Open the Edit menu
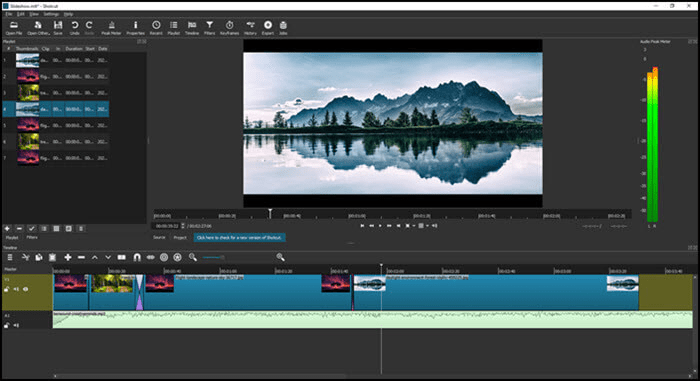The width and height of the screenshot is (700, 381). [x=21, y=14]
